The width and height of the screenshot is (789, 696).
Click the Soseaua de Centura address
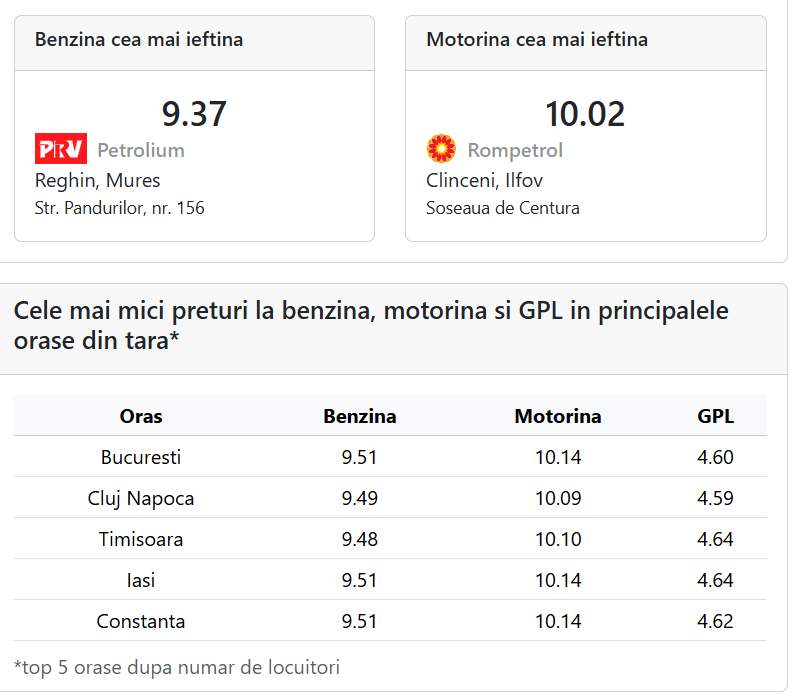click(503, 208)
